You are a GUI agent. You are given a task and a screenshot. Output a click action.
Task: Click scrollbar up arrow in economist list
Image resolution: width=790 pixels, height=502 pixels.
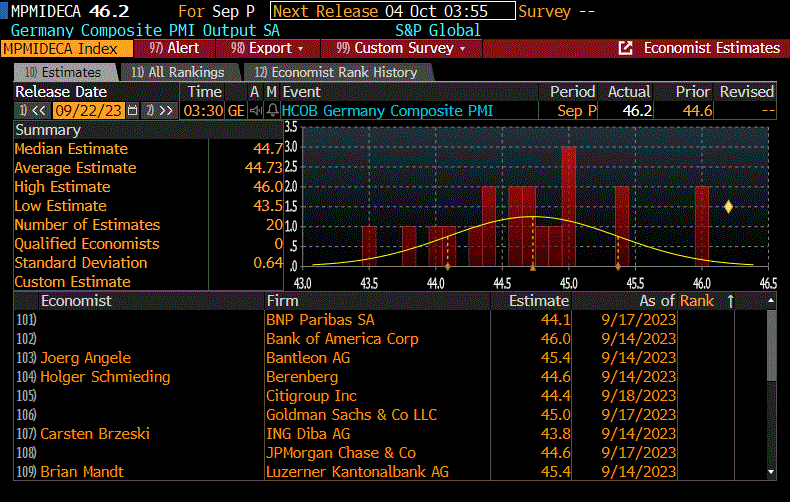[771, 300]
